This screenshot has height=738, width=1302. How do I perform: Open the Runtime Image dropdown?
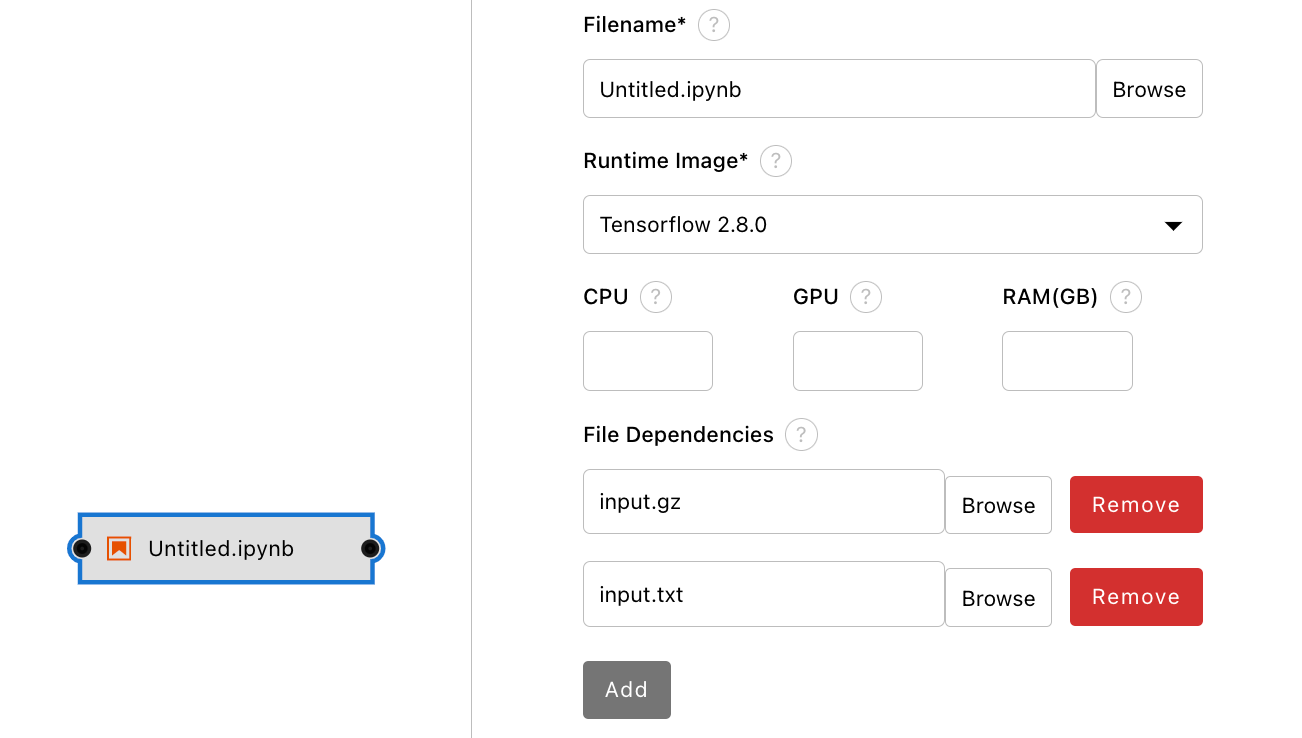click(892, 225)
